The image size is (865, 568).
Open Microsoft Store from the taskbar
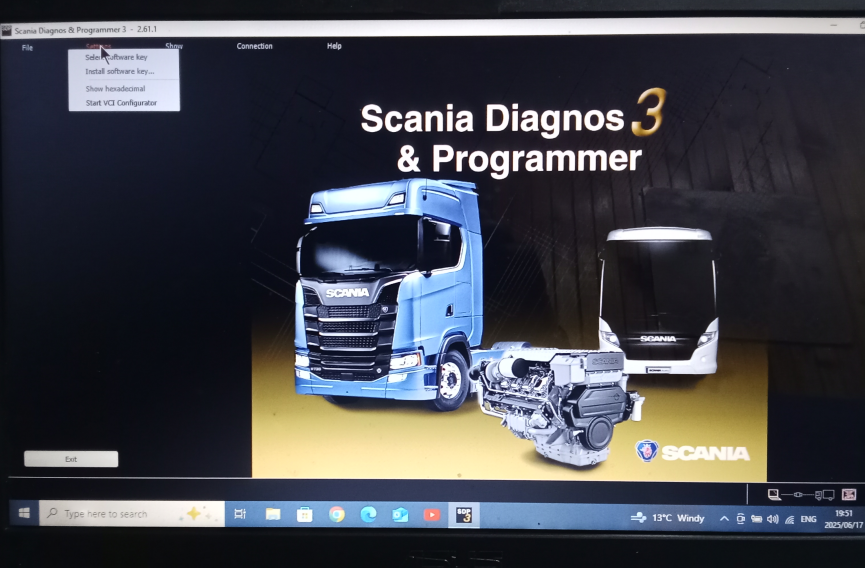(305, 515)
